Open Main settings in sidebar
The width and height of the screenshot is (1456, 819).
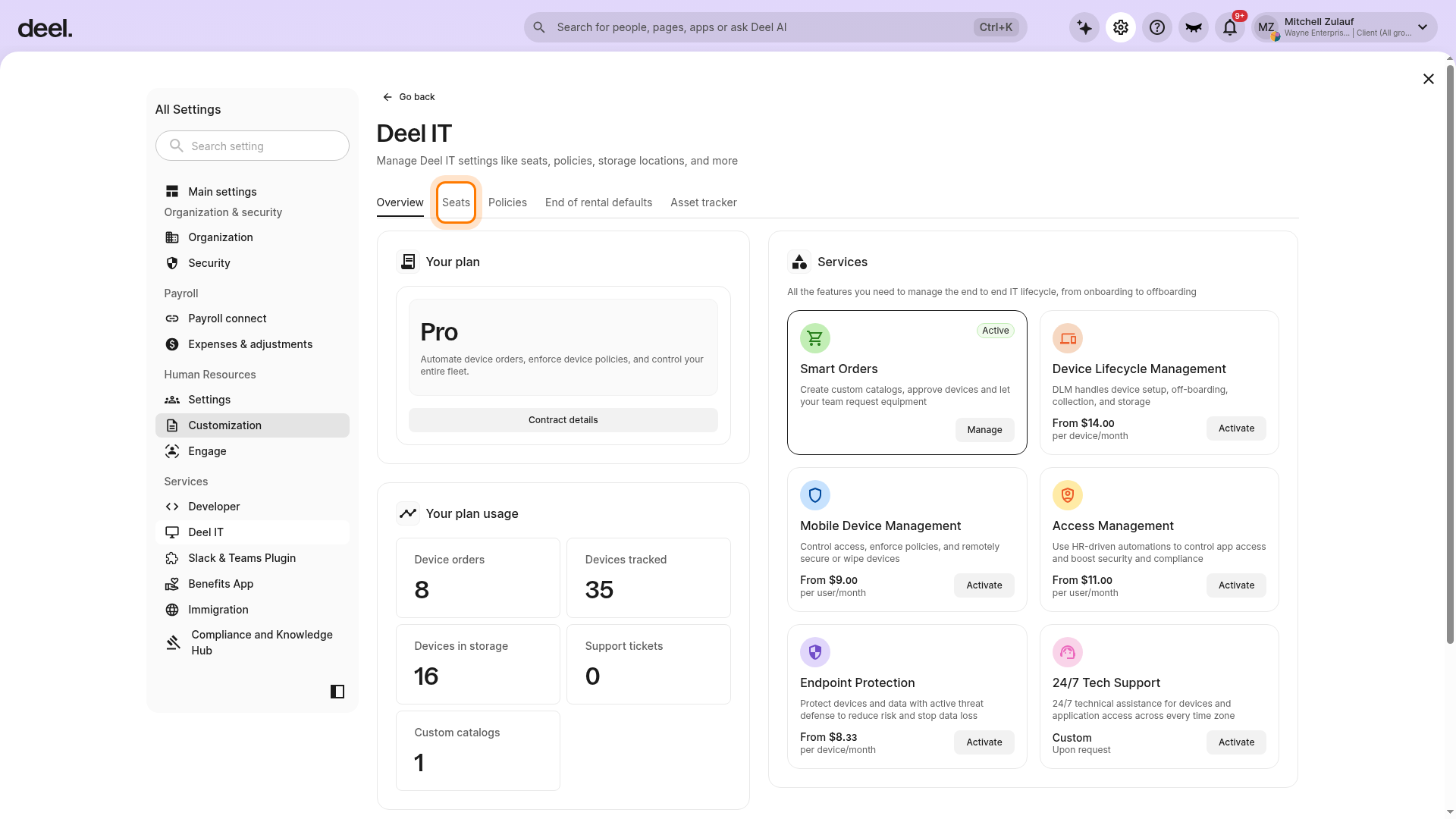253,192
